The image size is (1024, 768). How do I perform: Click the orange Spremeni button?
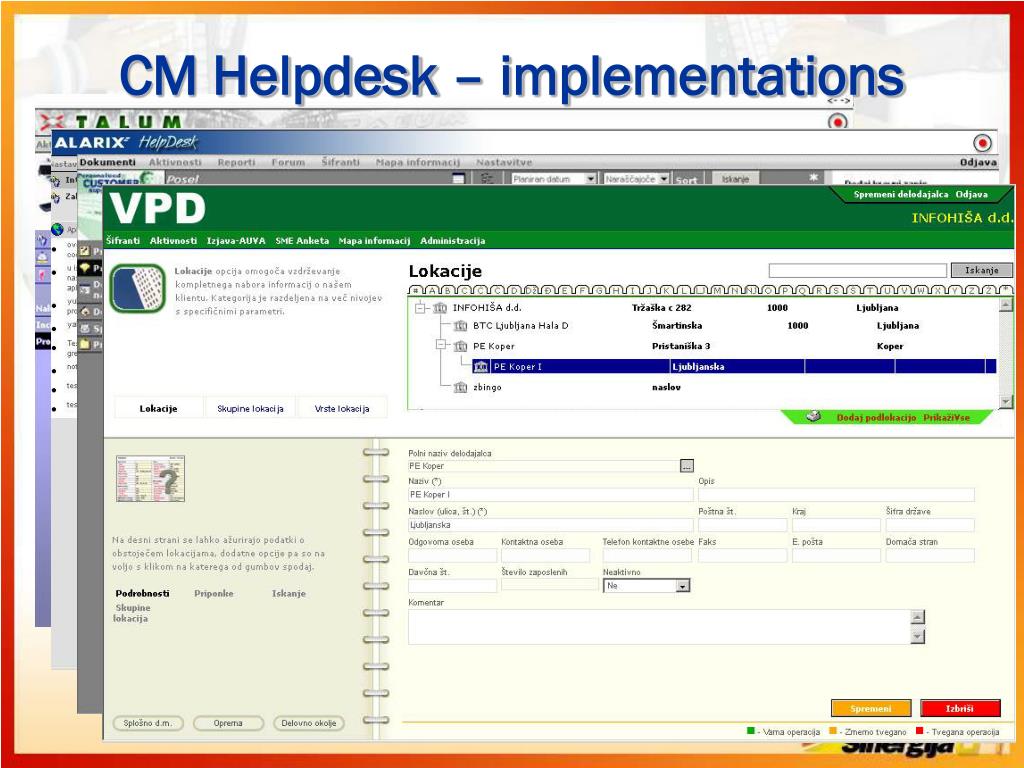pyautogui.click(x=871, y=708)
